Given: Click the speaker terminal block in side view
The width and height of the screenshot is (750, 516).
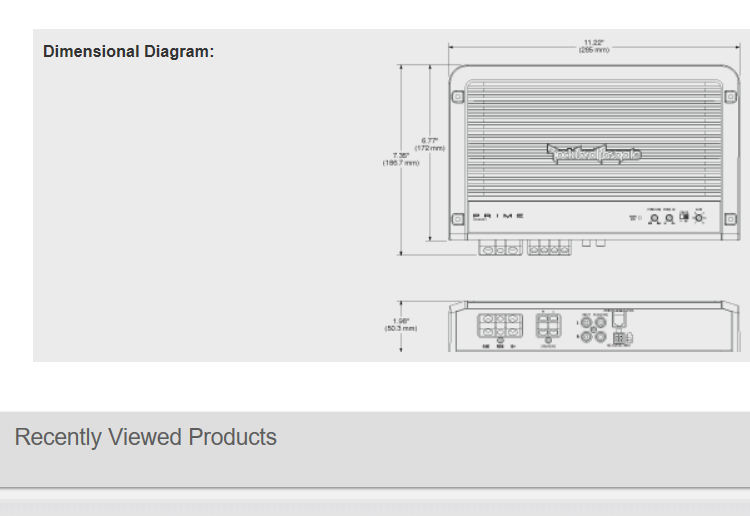Looking at the screenshot, I should coord(548,327).
